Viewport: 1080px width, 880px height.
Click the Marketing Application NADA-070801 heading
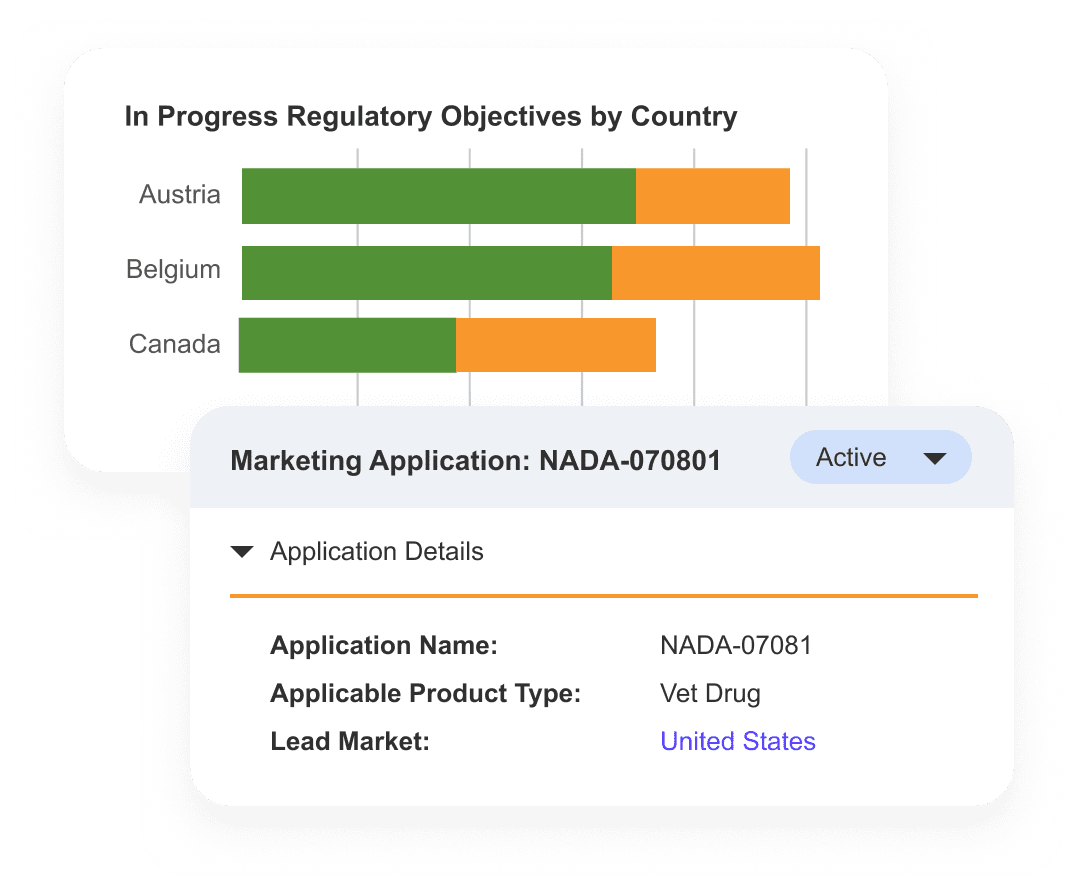point(475,461)
